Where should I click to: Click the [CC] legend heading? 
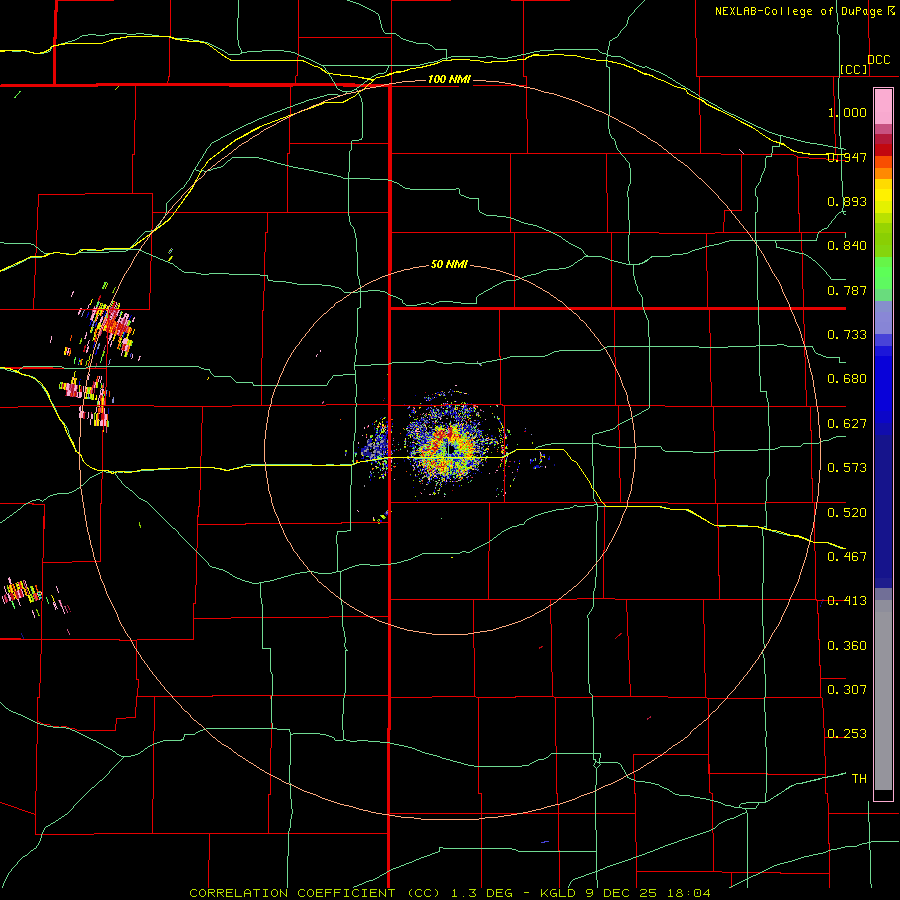pos(854,69)
